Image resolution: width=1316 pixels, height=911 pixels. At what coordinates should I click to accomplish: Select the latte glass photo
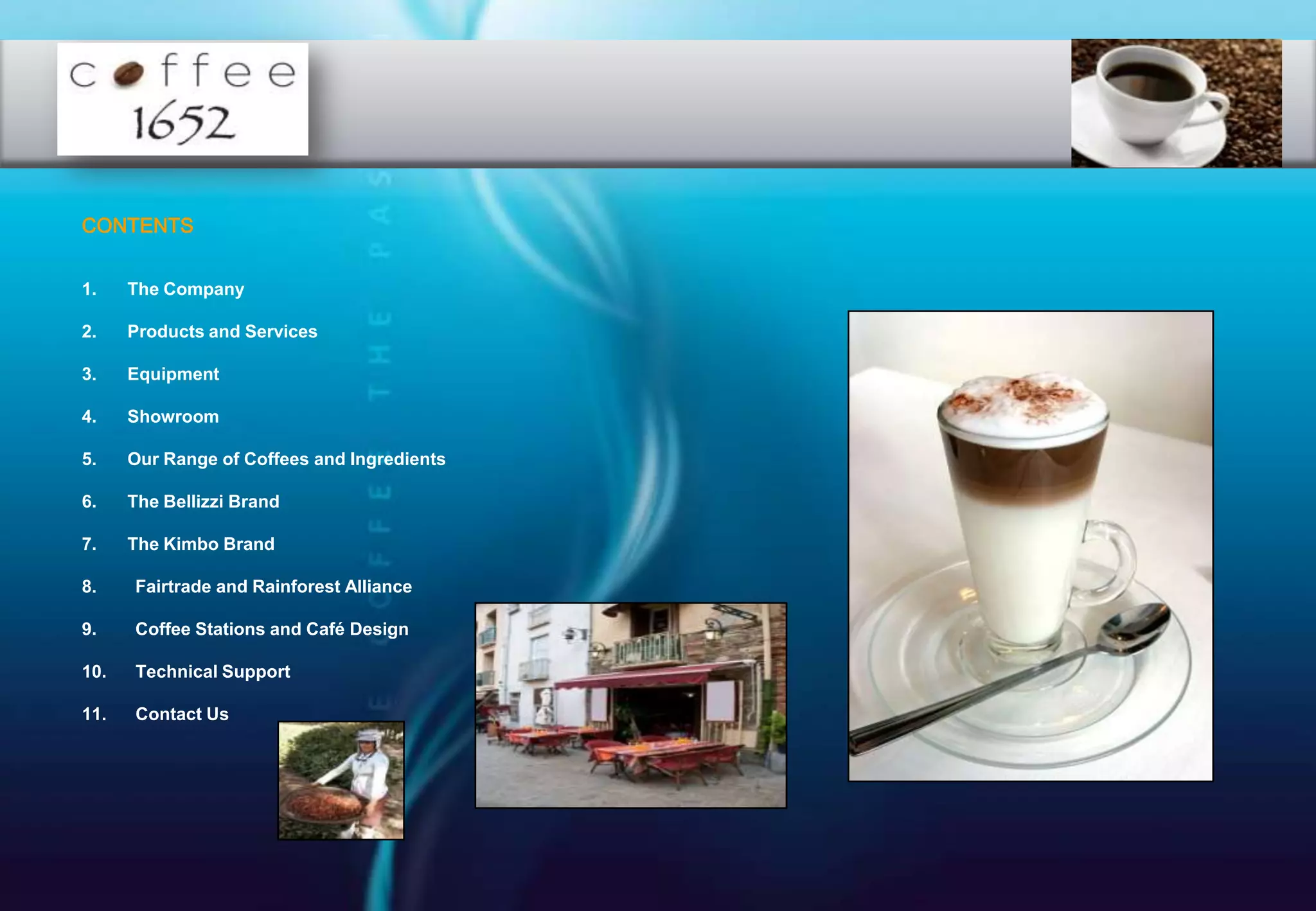[x=1030, y=546]
